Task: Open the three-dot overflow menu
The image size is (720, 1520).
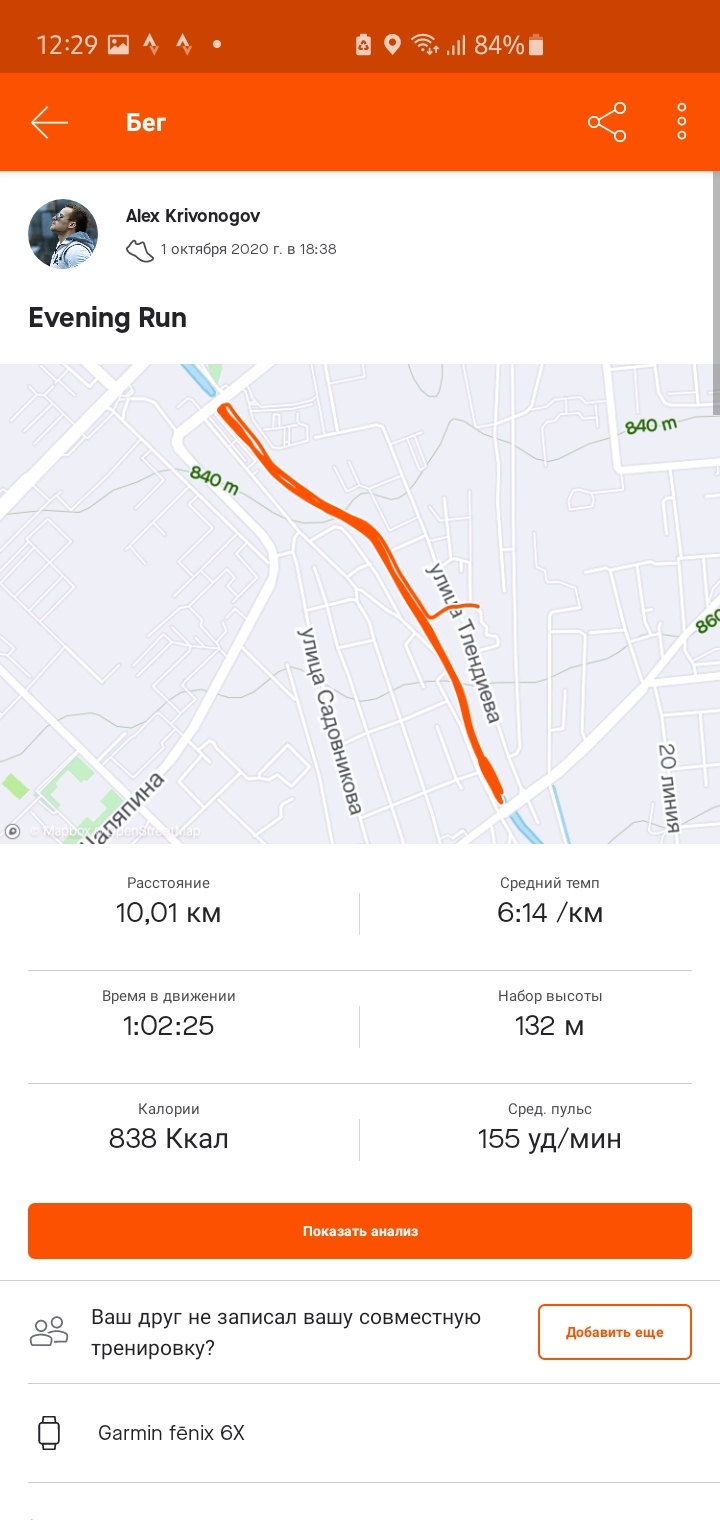Action: 682,122
